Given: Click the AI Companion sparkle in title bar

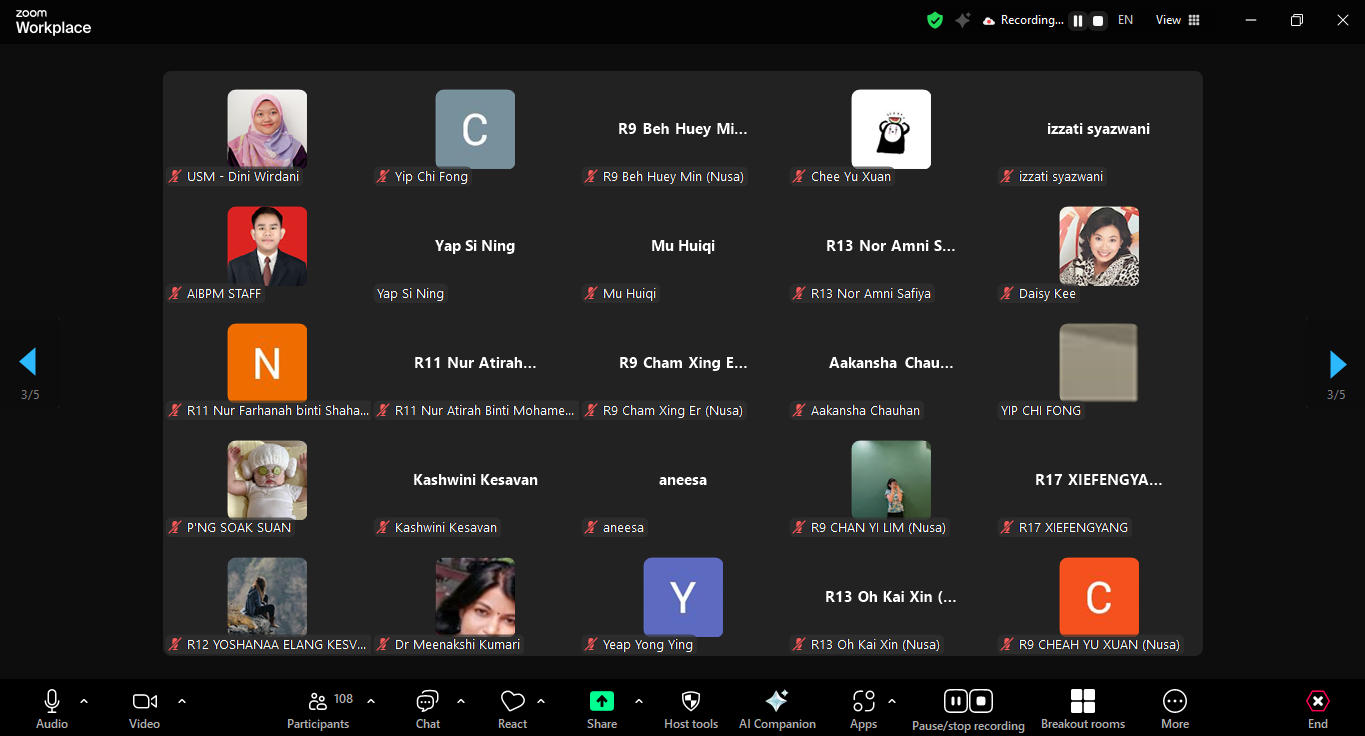Looking at the screenshot, I should click(963, 20).
